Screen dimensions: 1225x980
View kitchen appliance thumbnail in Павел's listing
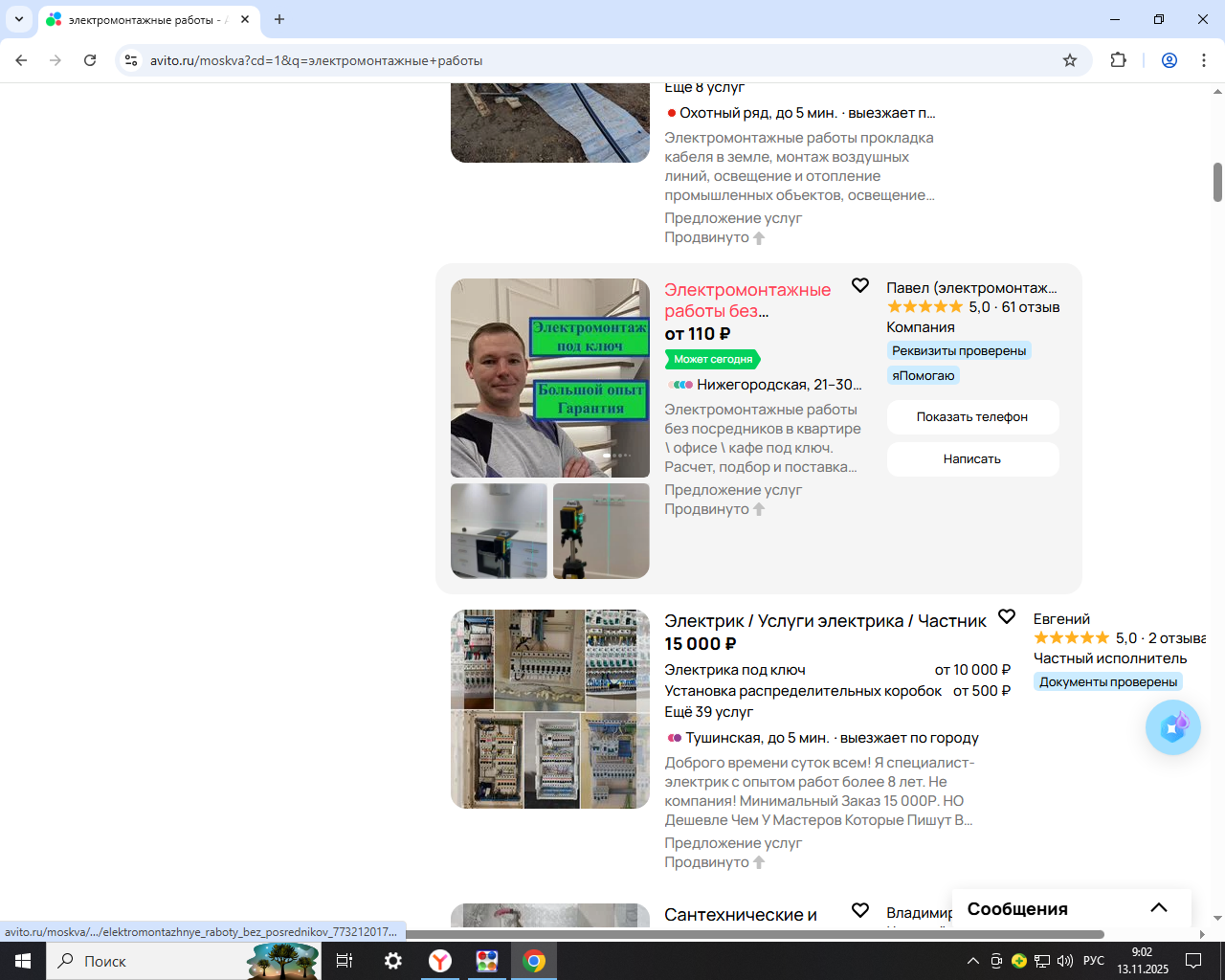(500, 531)
